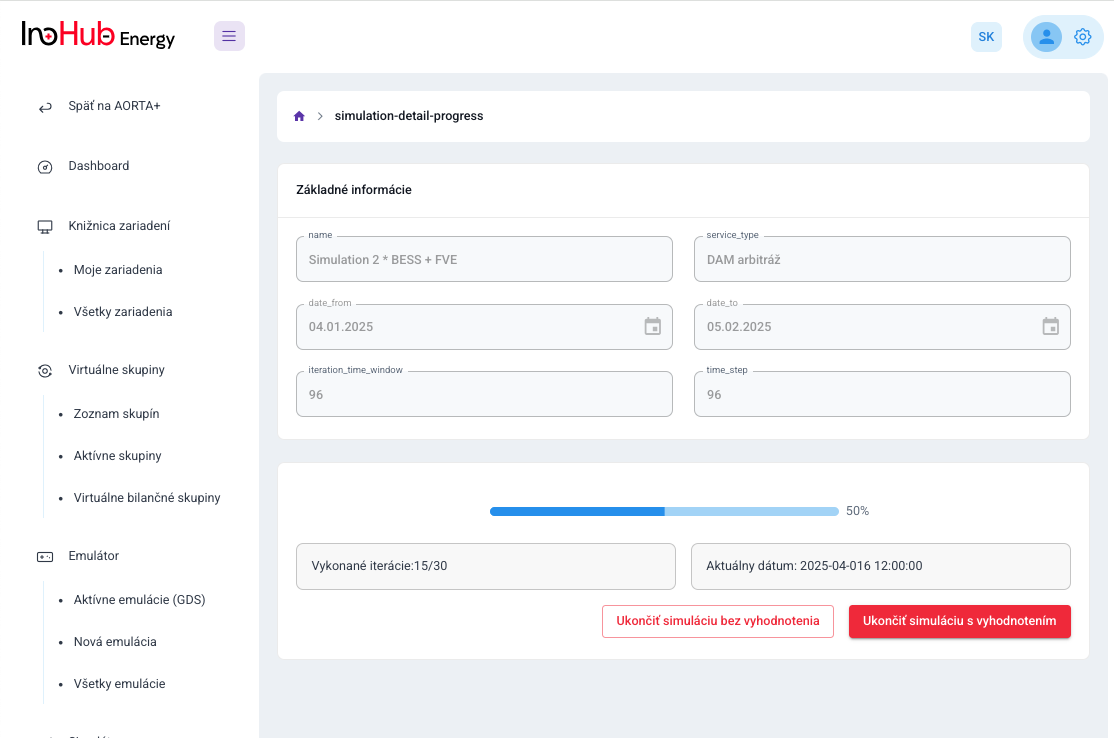Screen dimensions: 1114x738
Task: Click the home icon in the breadcrumb
Action: click(298, 116)
